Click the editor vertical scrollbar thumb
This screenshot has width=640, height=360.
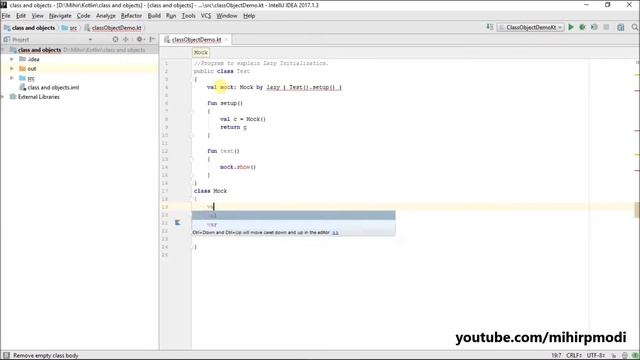(x=637, y=210)
